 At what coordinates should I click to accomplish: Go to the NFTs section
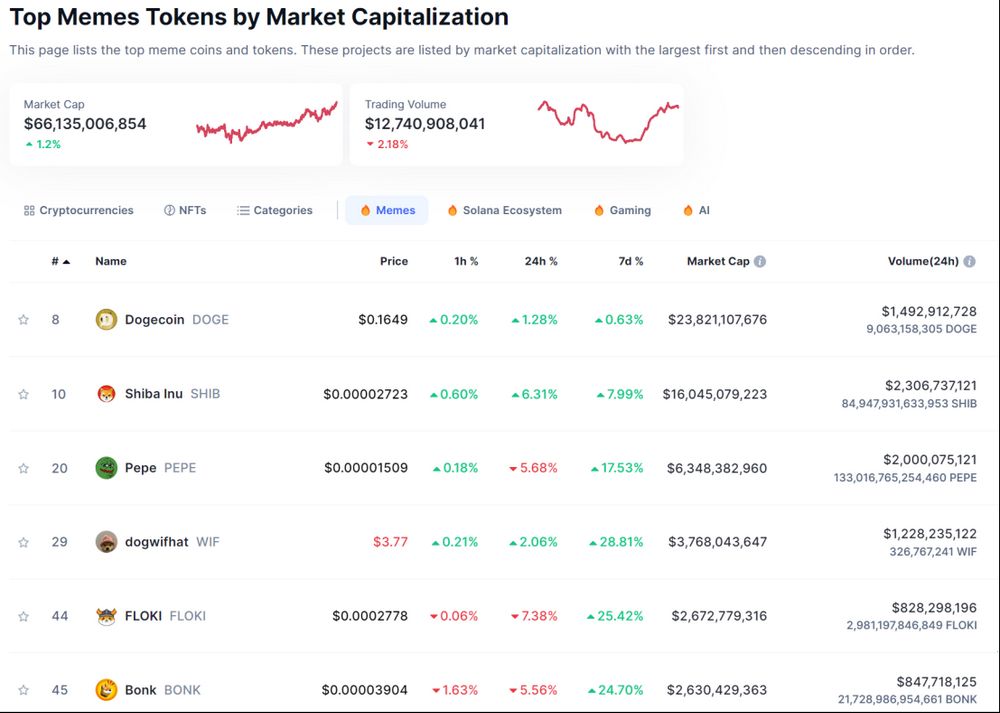click(x=185, y=211)
